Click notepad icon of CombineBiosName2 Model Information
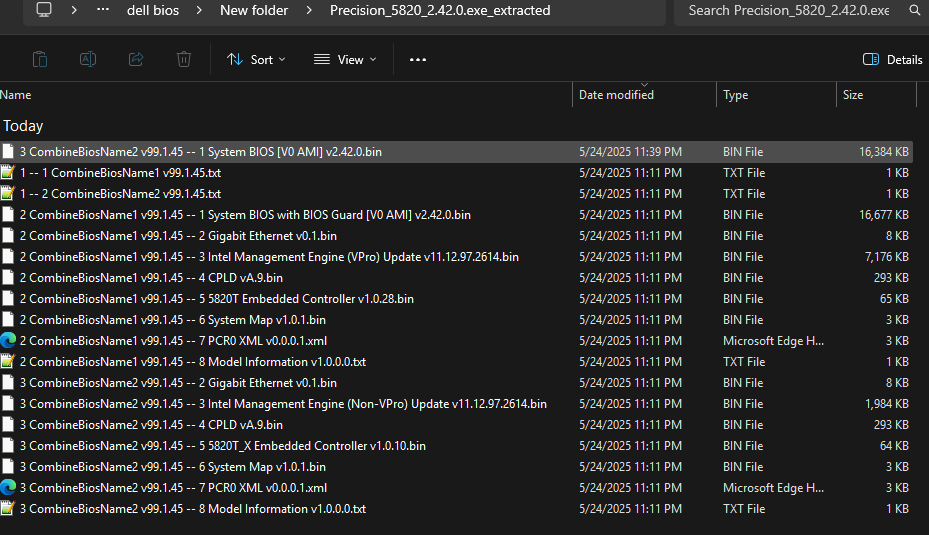The width and height of the screenshot is (929, 535). coord(8,508)
